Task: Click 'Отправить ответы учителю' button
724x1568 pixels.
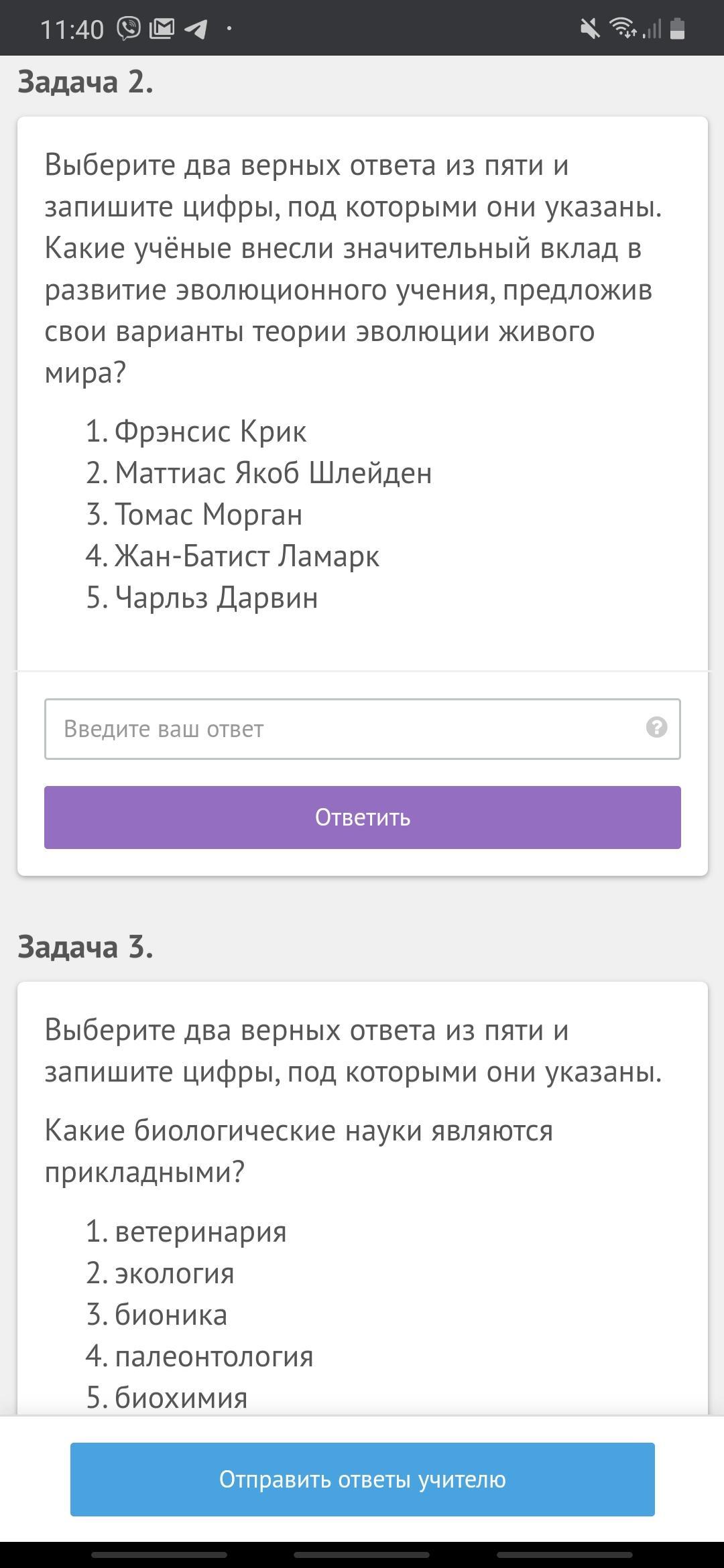Action: [363, 1480]
